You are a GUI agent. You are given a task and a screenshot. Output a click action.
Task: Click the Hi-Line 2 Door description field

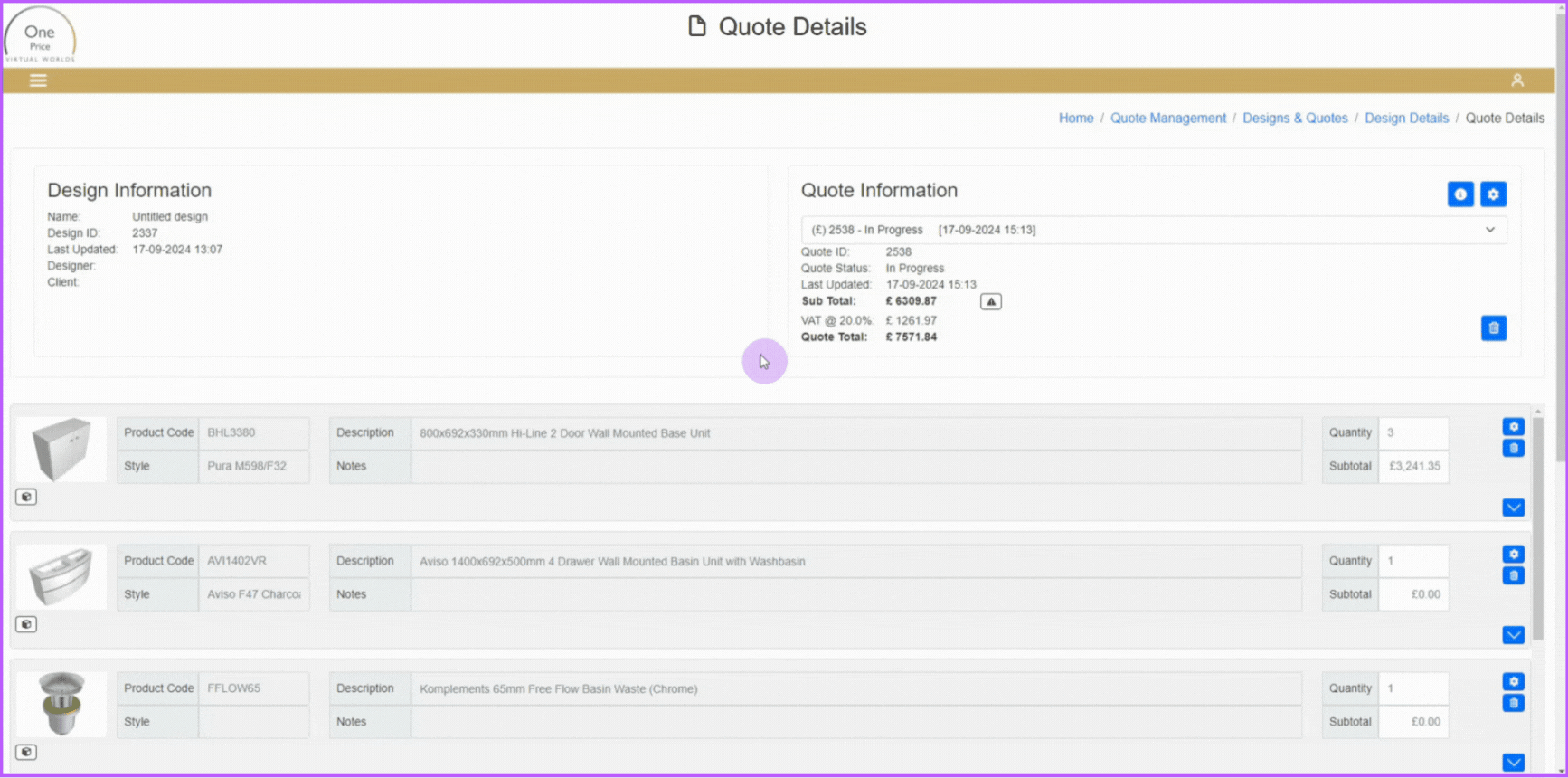[x=856, y=433]
